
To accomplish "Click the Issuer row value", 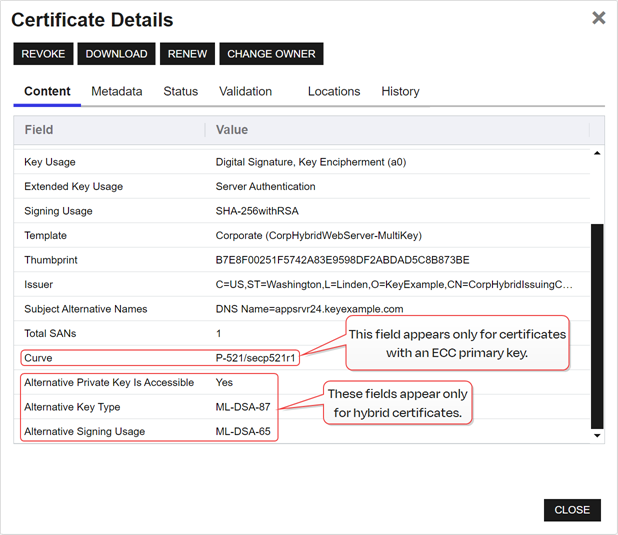I will click(394, 285).
